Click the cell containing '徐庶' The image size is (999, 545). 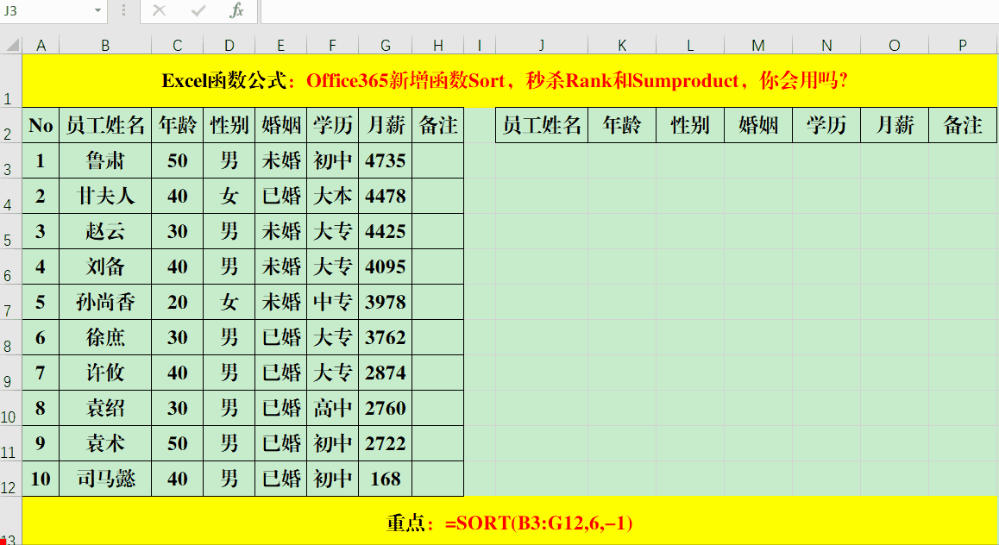coord(105,337)
